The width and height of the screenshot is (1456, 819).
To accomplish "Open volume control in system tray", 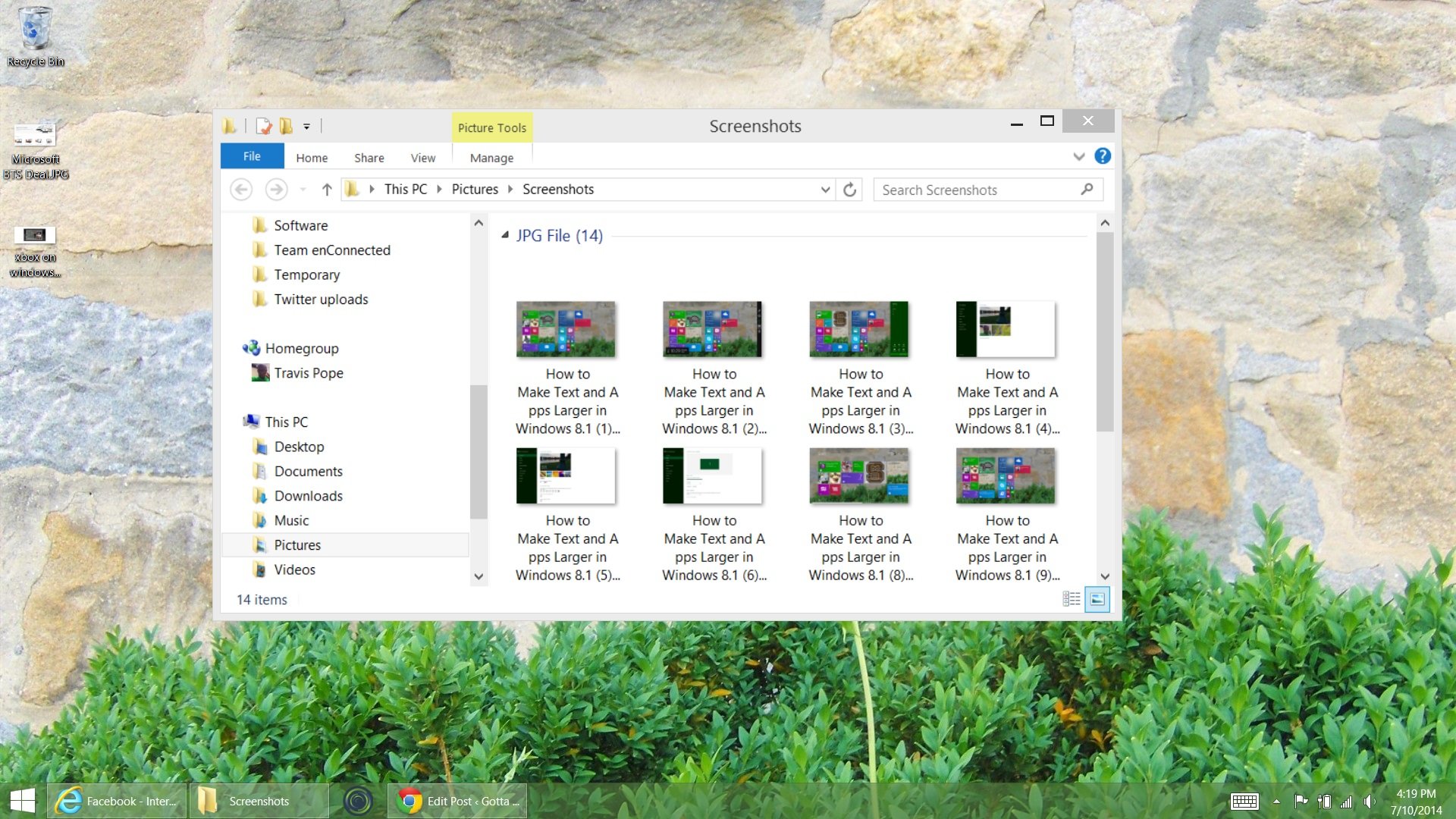I will point(1369,802).
